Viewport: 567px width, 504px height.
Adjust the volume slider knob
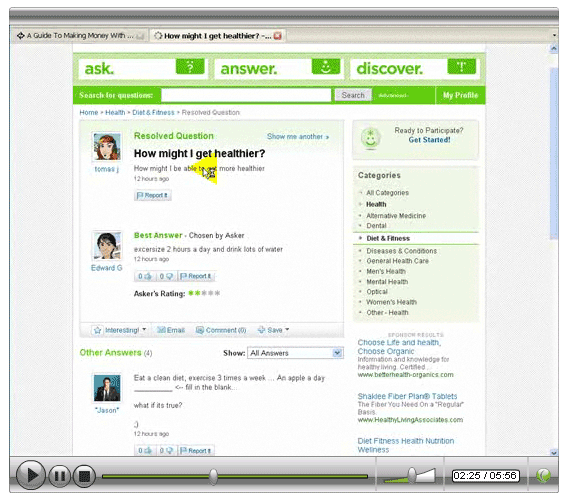click(412, 475)
